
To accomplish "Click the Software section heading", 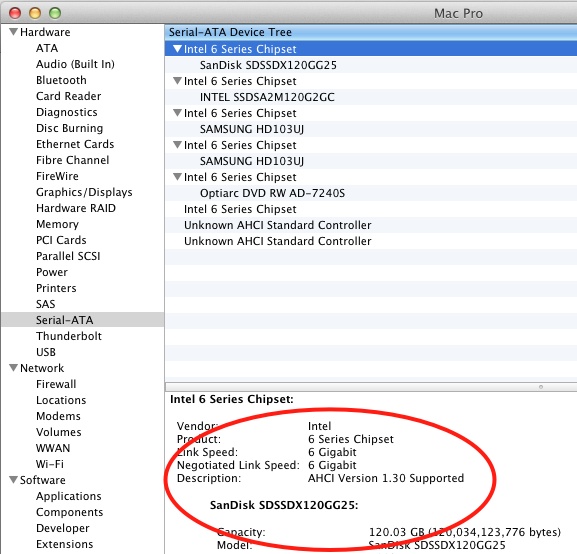I will click(43, 480).
